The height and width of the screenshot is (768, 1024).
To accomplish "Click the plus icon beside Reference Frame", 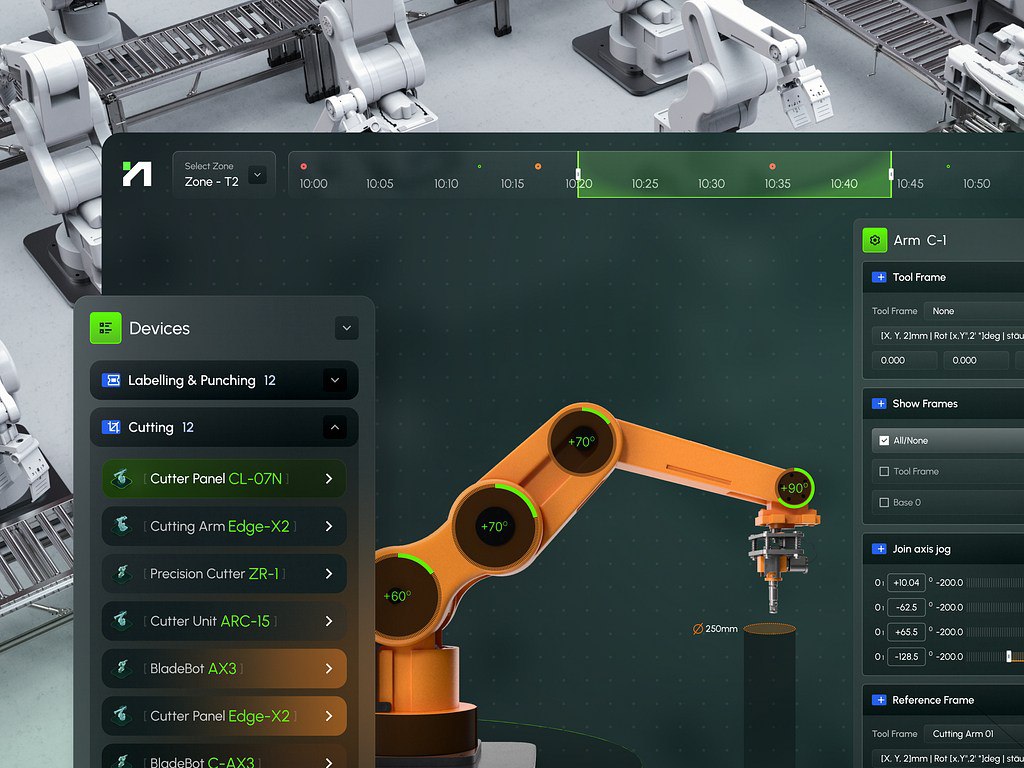I will (879, 700).
